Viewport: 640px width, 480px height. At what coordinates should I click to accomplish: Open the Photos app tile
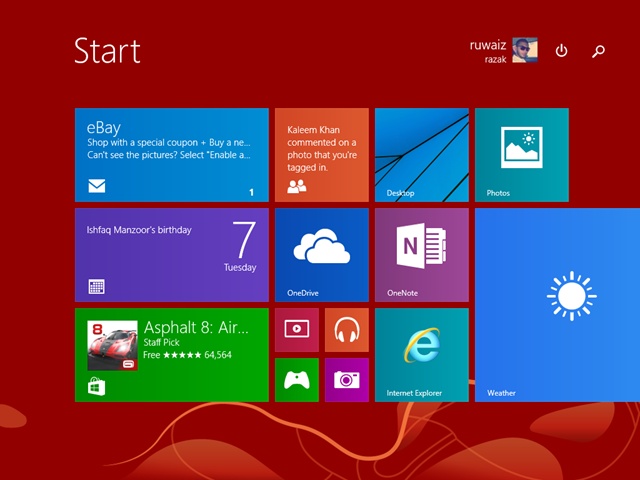point(521,154)
